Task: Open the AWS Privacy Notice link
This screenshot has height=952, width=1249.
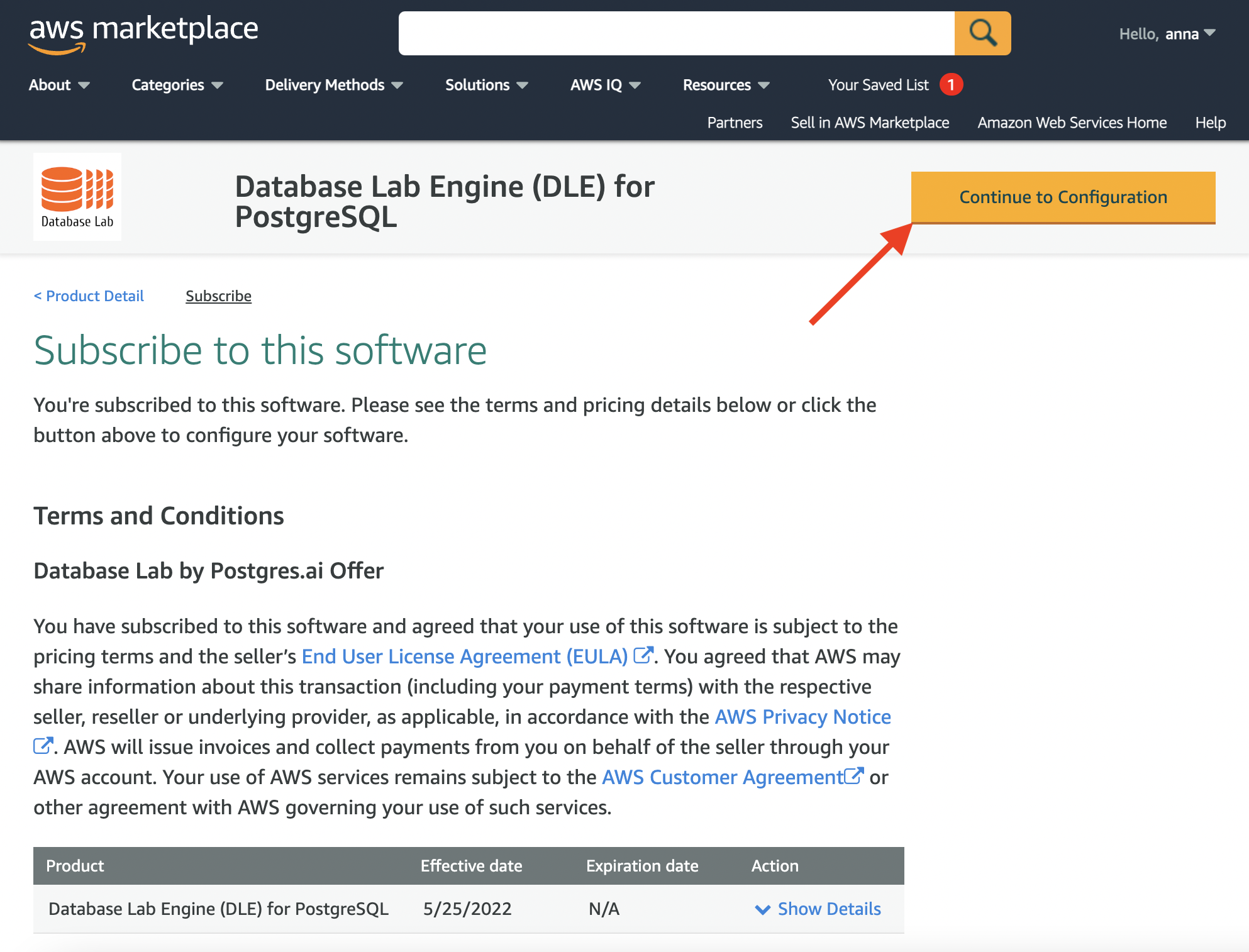Action: (x=802, y=717)
